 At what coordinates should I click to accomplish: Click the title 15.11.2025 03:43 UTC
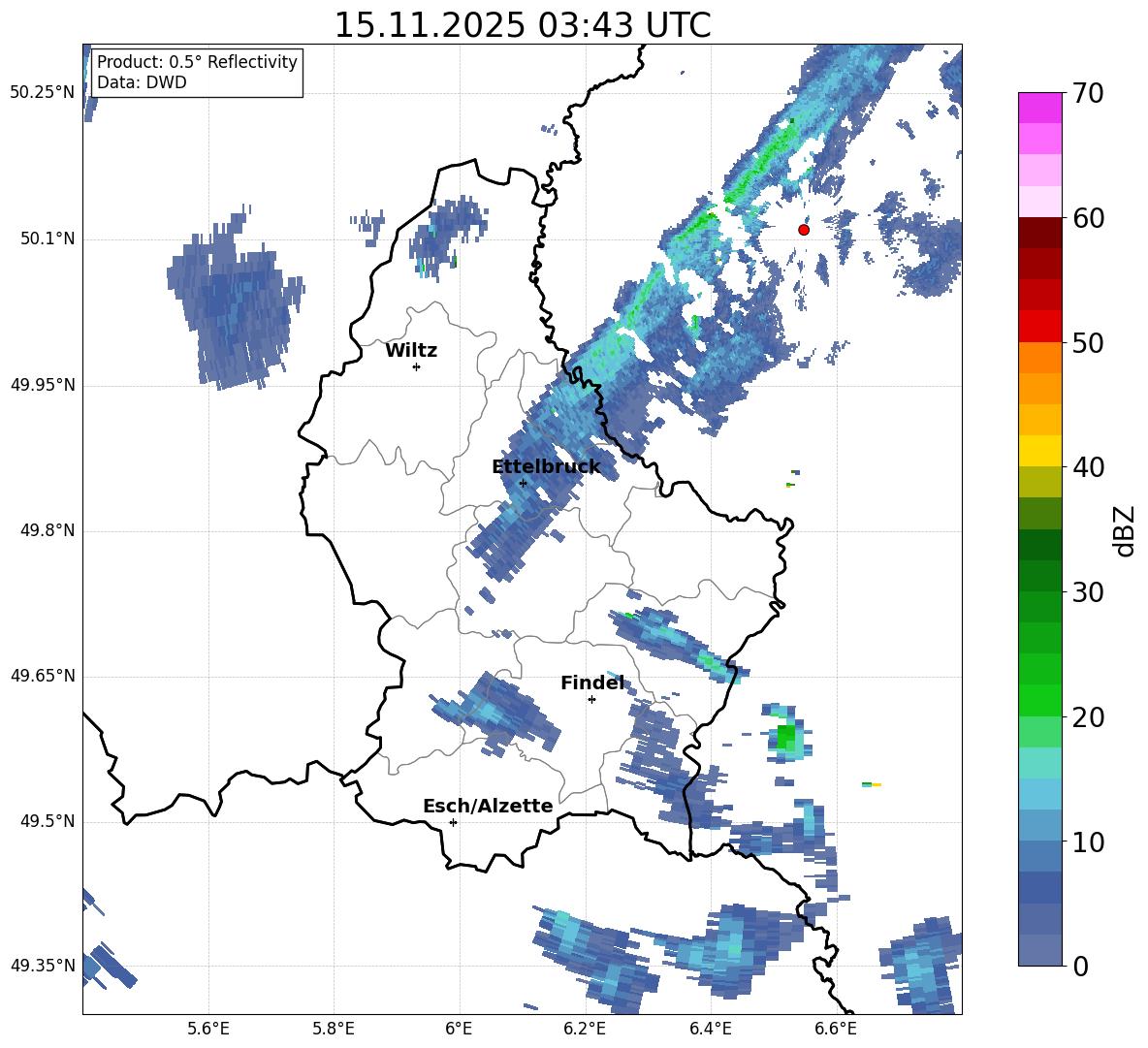523,25
